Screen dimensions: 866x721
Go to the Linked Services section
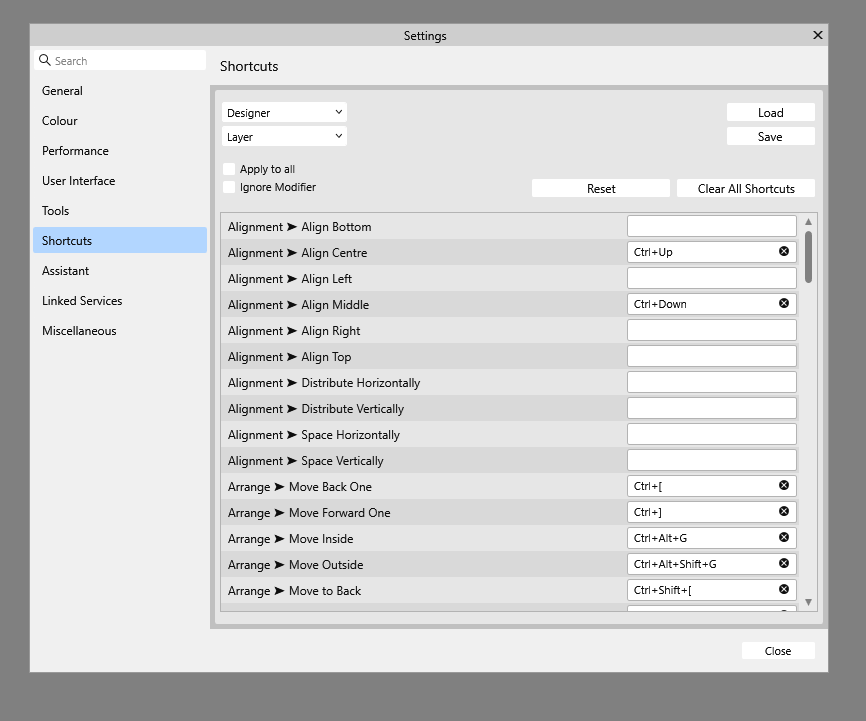click(x=82, y=301)
